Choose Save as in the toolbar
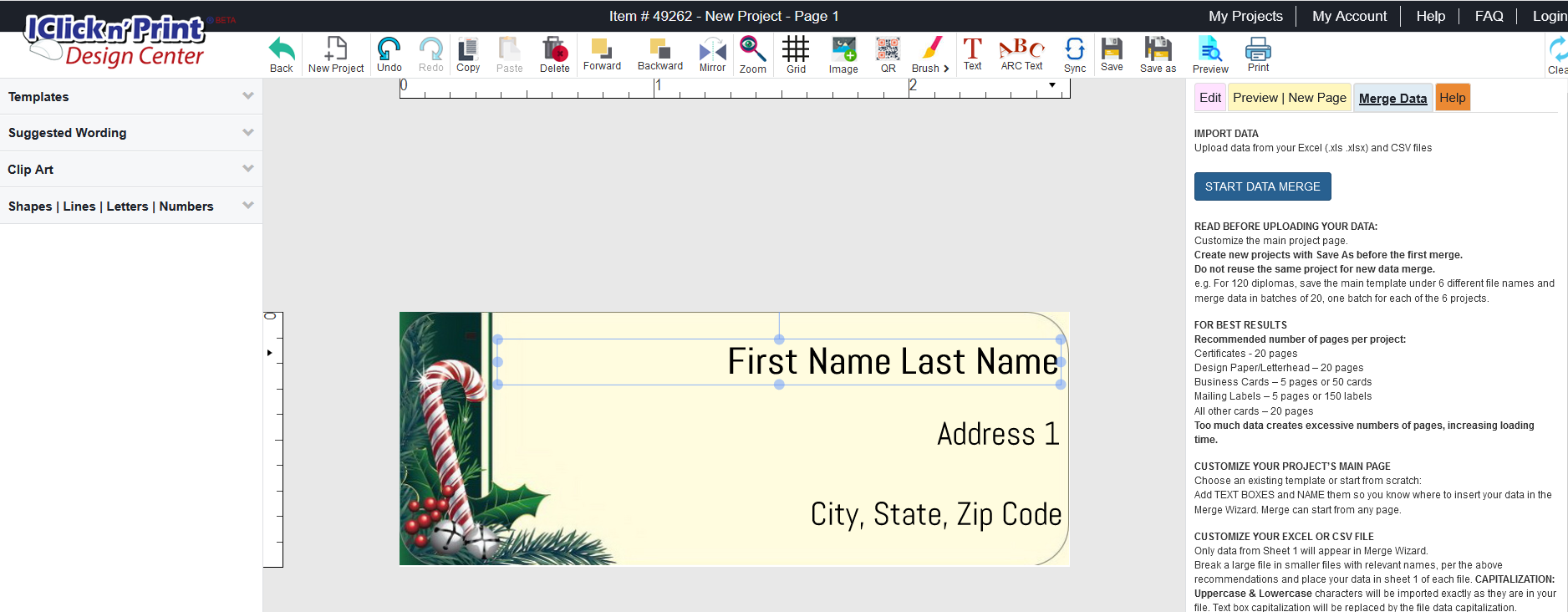Image resolution: width=1568 pixels, height=612 pixels. coord(1158,55)
